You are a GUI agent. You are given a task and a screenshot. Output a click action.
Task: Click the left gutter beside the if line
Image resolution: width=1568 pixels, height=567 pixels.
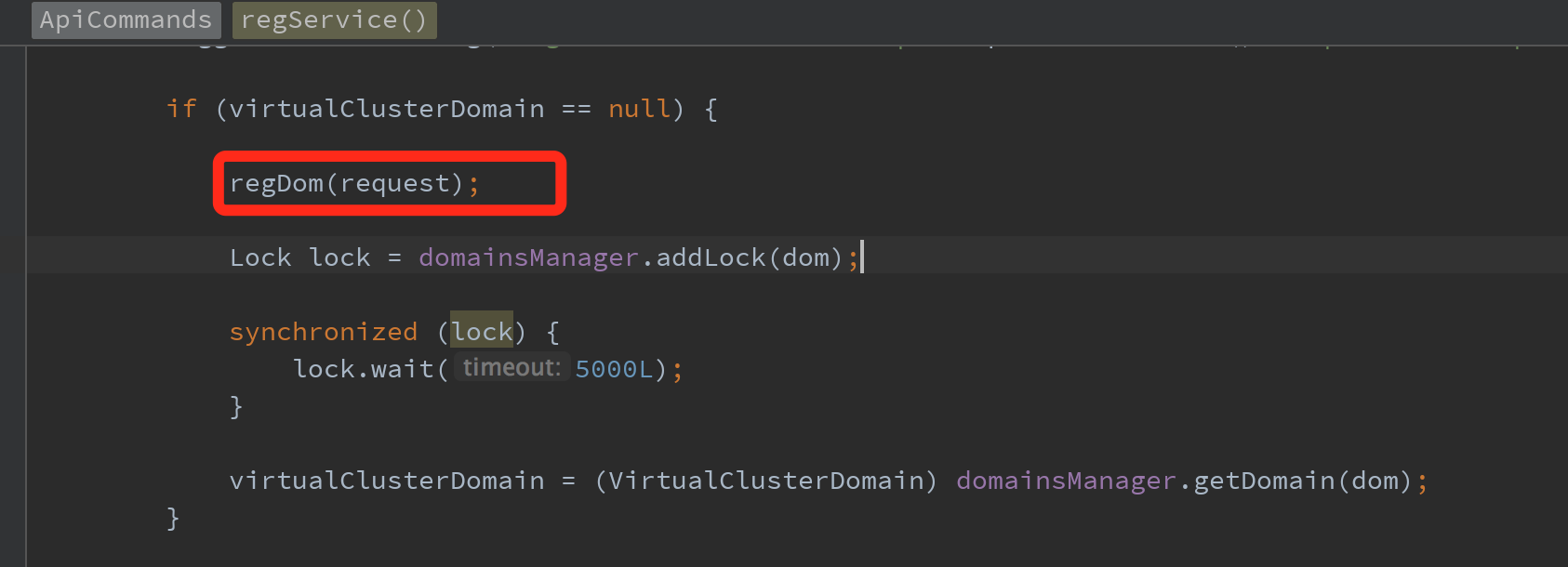pyautogui.click(x=13, y=109)
